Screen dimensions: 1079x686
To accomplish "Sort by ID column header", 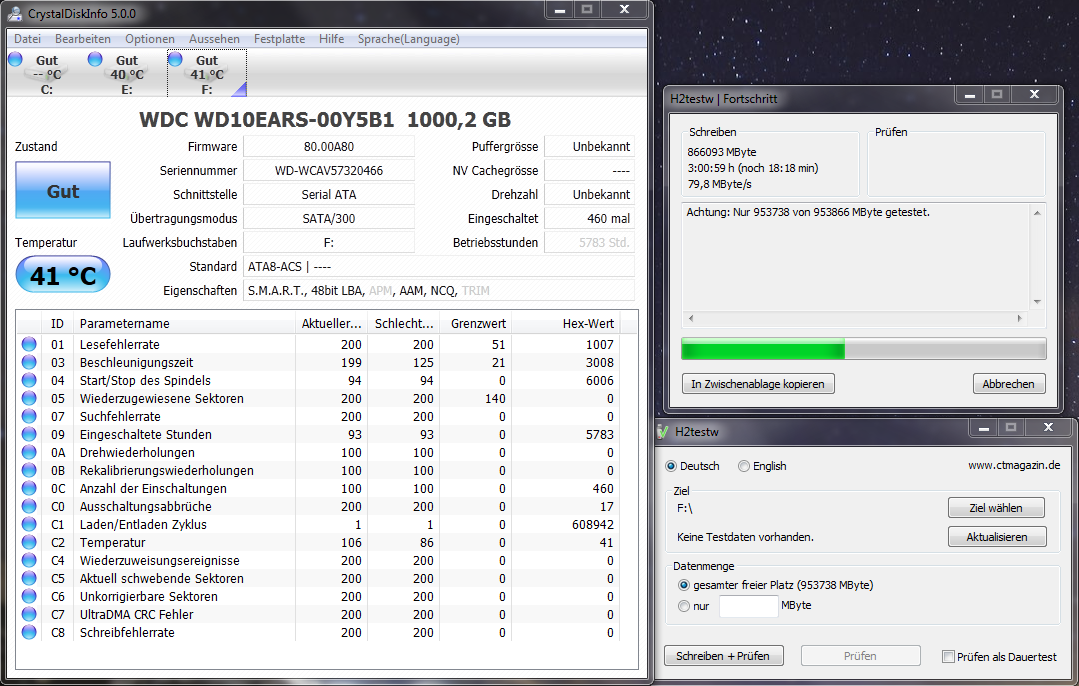I will point(57,323).
